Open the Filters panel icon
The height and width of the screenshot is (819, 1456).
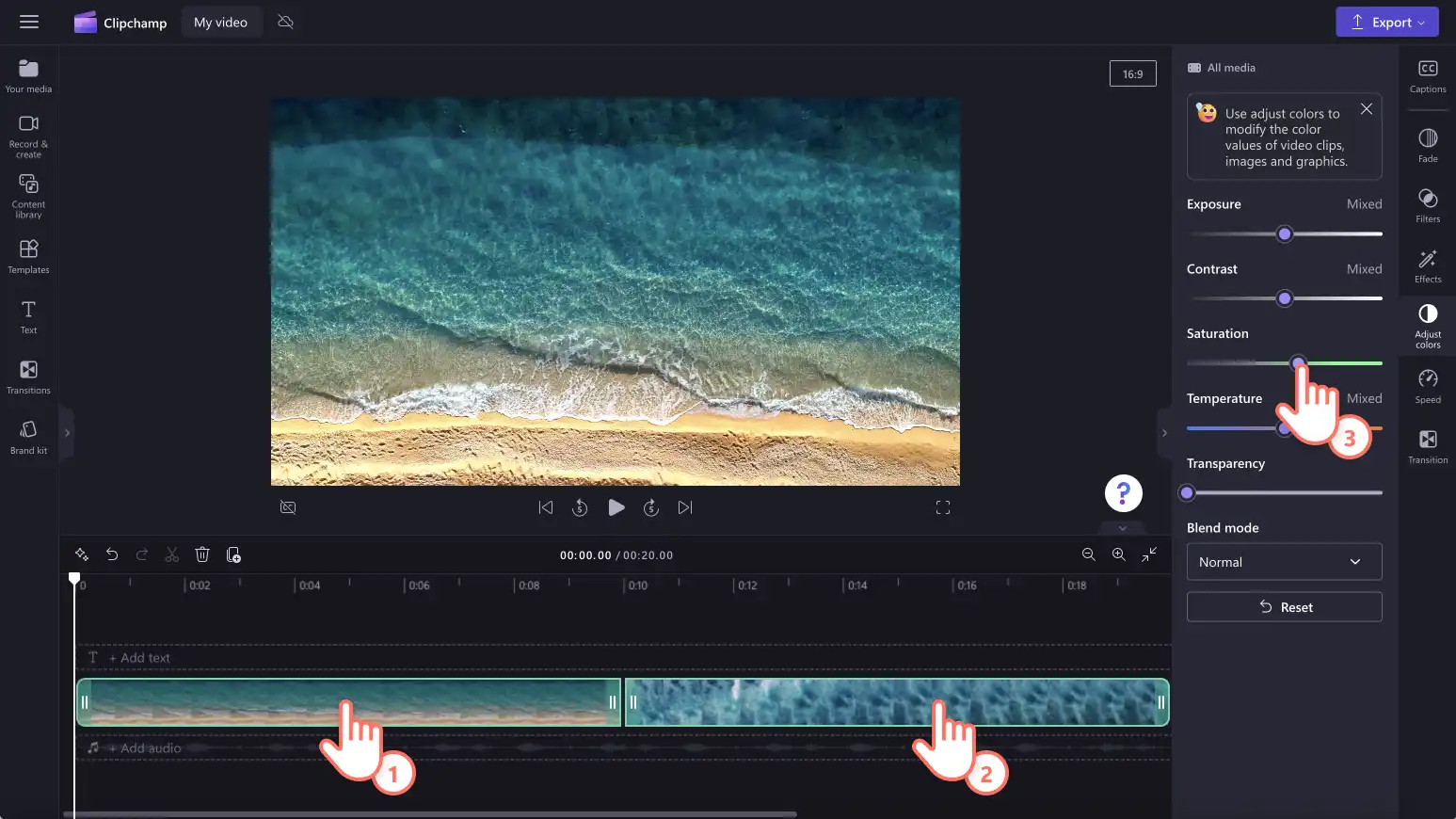pos(1427,205)
